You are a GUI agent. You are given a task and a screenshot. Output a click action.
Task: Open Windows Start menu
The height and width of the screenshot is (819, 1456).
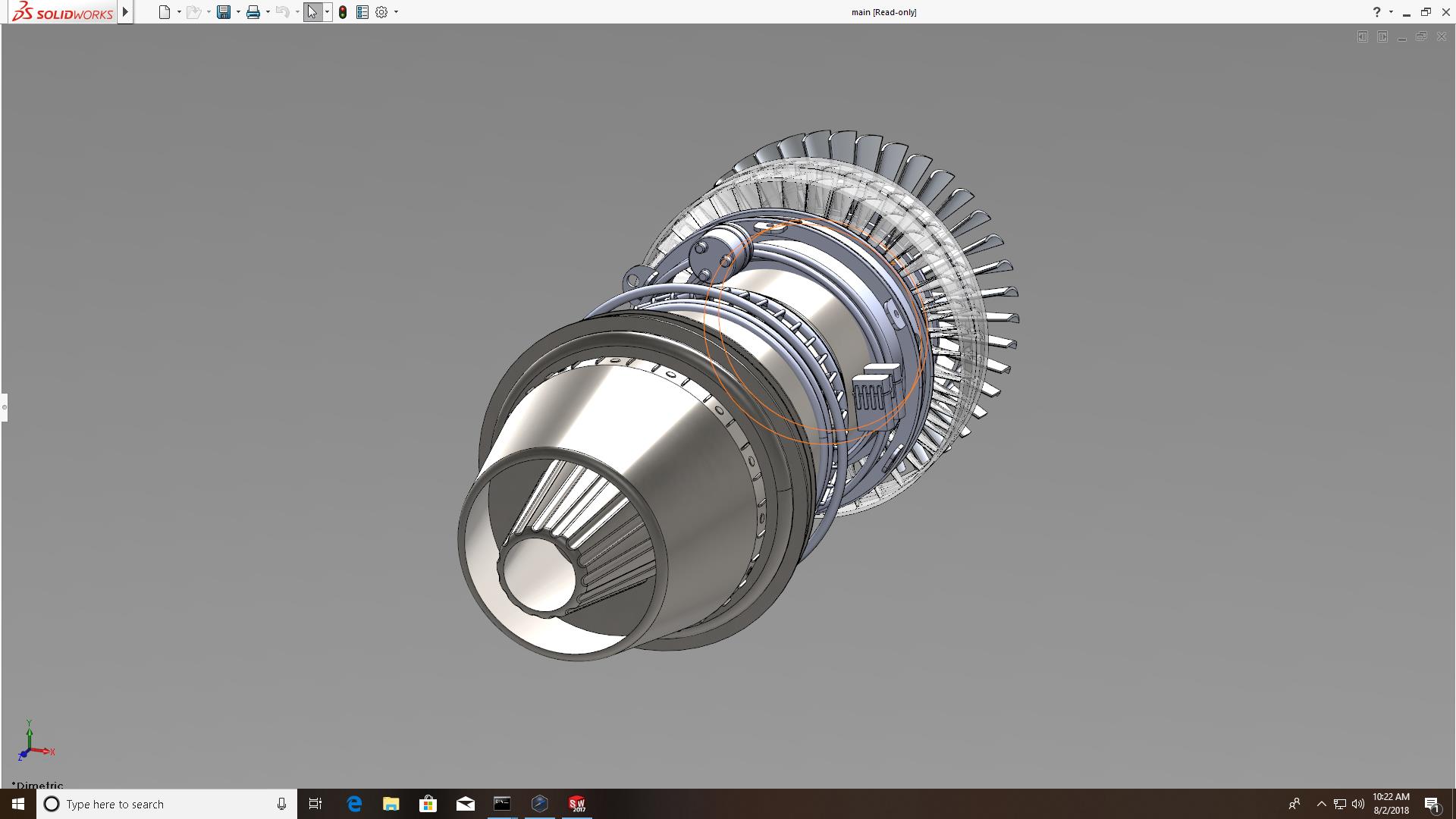[x=18, y=804]
